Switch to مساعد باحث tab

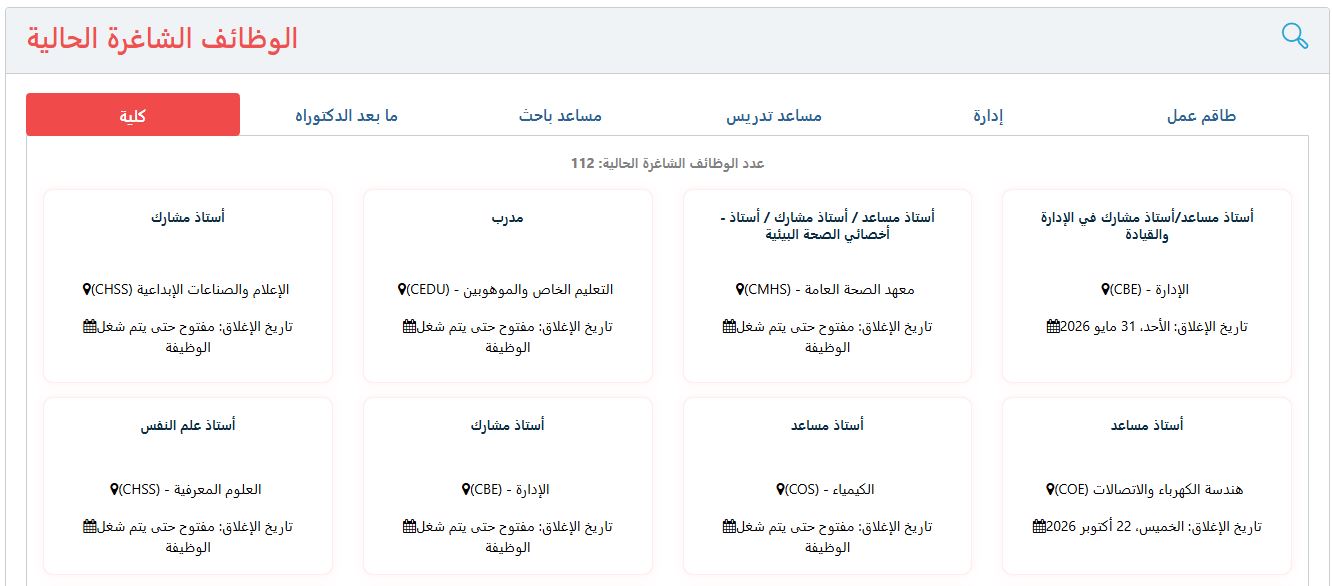560,116
